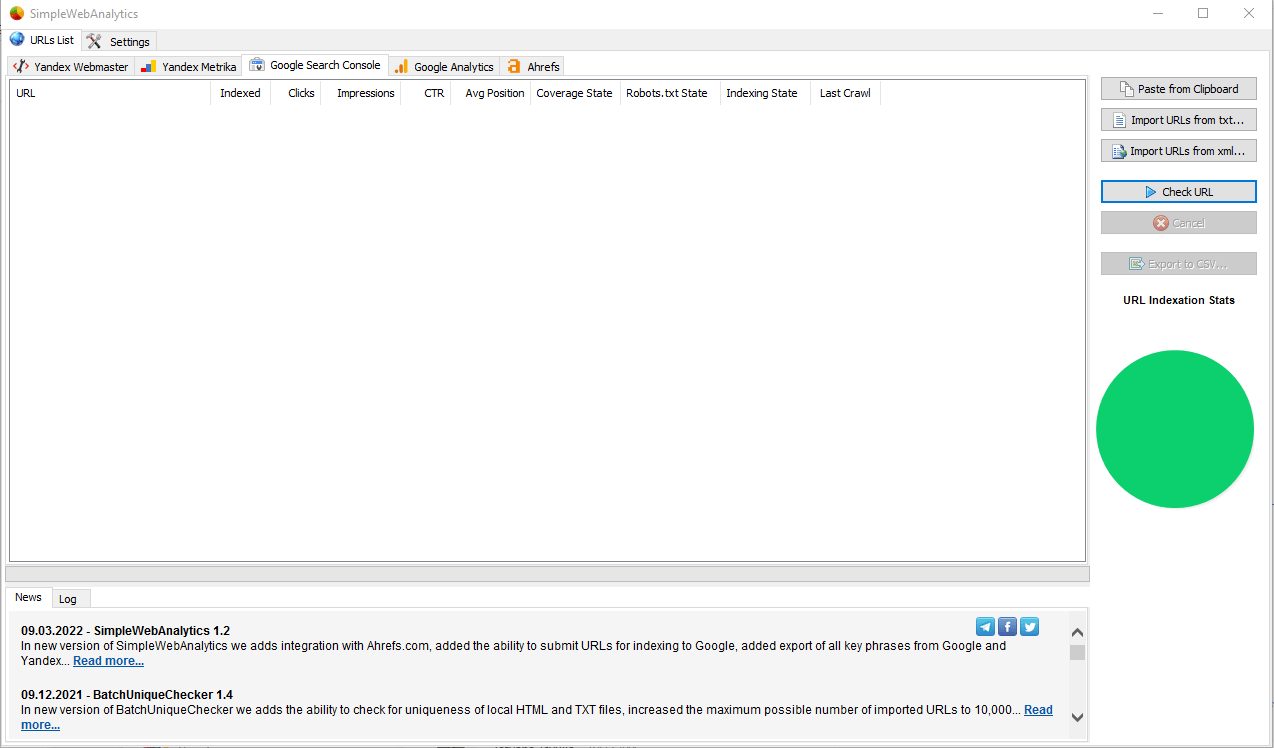
Task: Sort by the Clicks column header
Action: [296, 93]
